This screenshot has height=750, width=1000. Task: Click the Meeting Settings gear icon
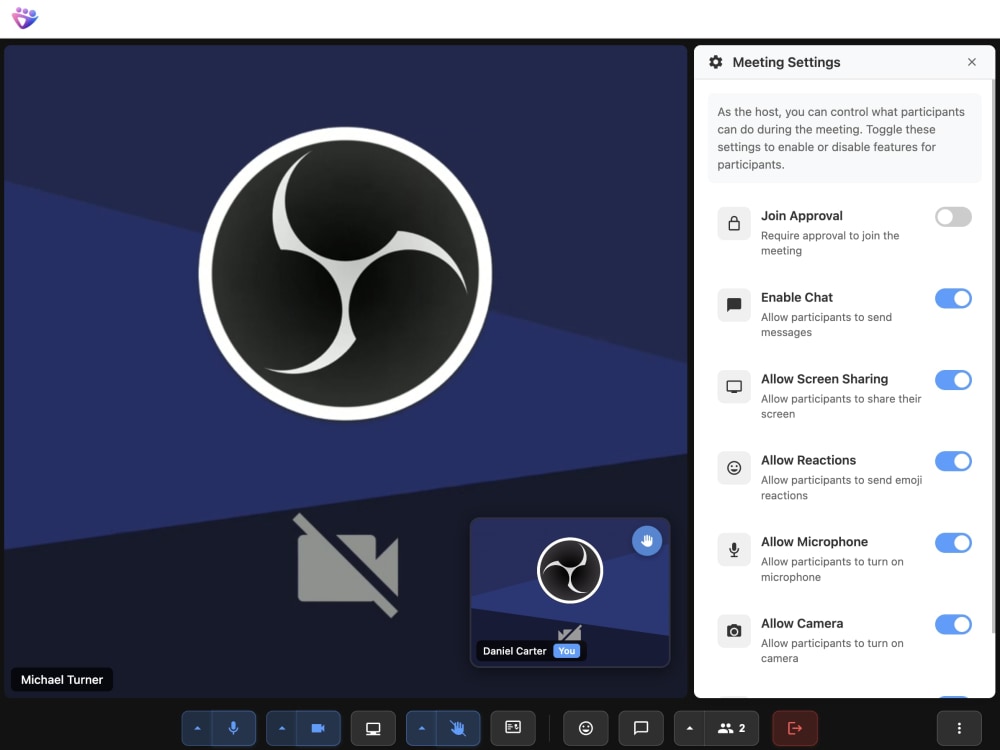pos(716,62)
